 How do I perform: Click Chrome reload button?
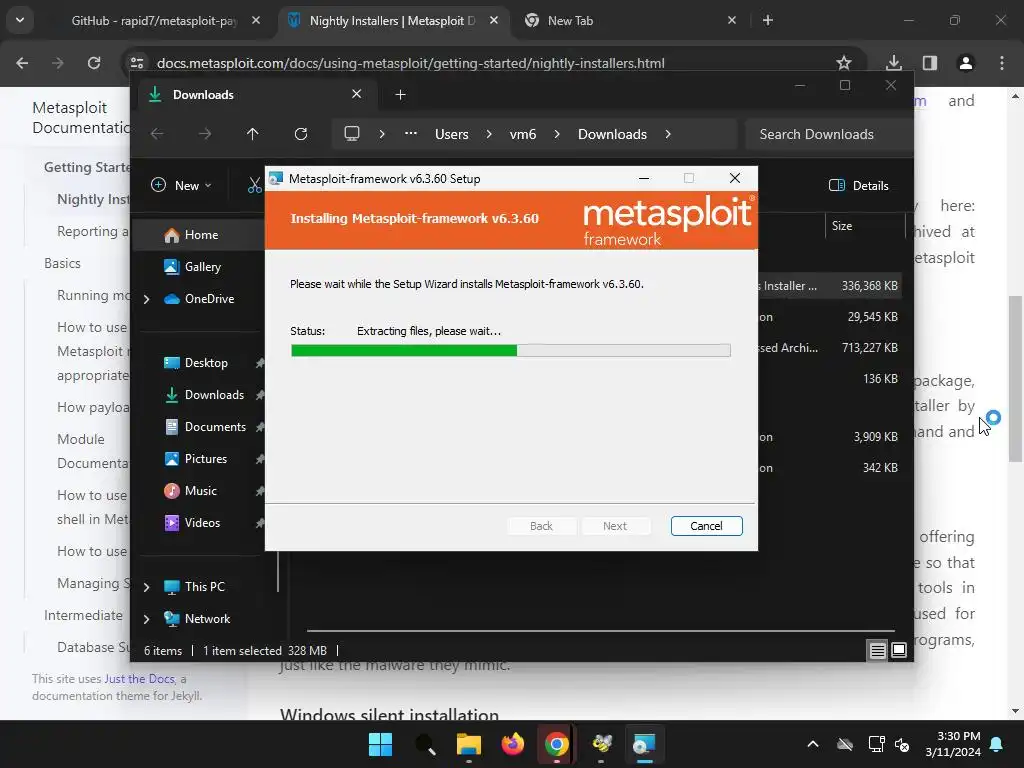click(94, 63)
